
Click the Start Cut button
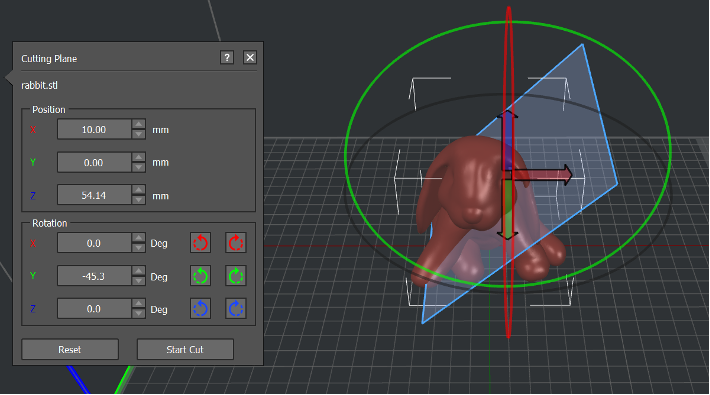pyautogui.click(x=185, y=349)
